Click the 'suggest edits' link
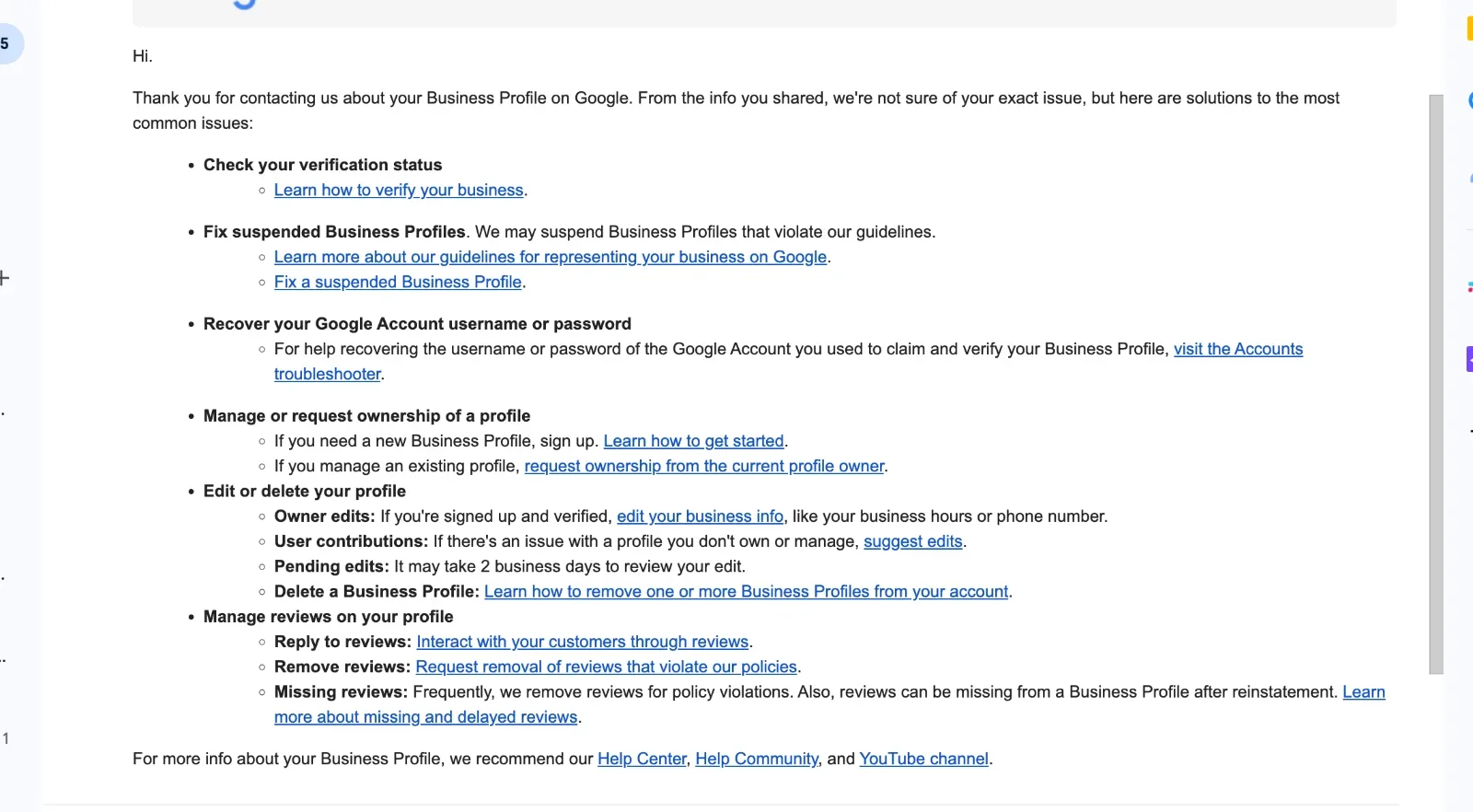 (913, 541)
